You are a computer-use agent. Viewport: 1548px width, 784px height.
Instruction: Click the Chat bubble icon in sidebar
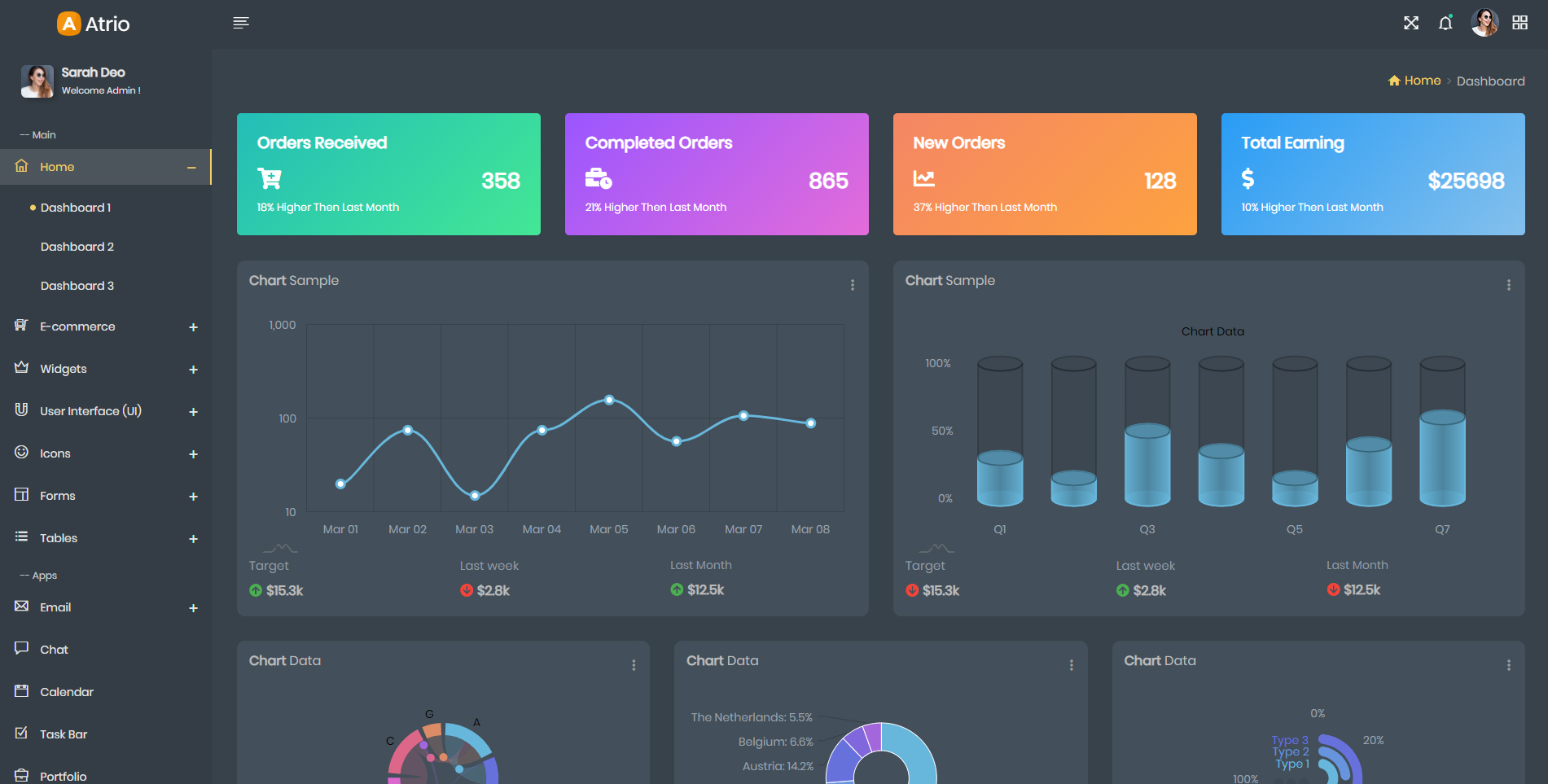(22, 648)
